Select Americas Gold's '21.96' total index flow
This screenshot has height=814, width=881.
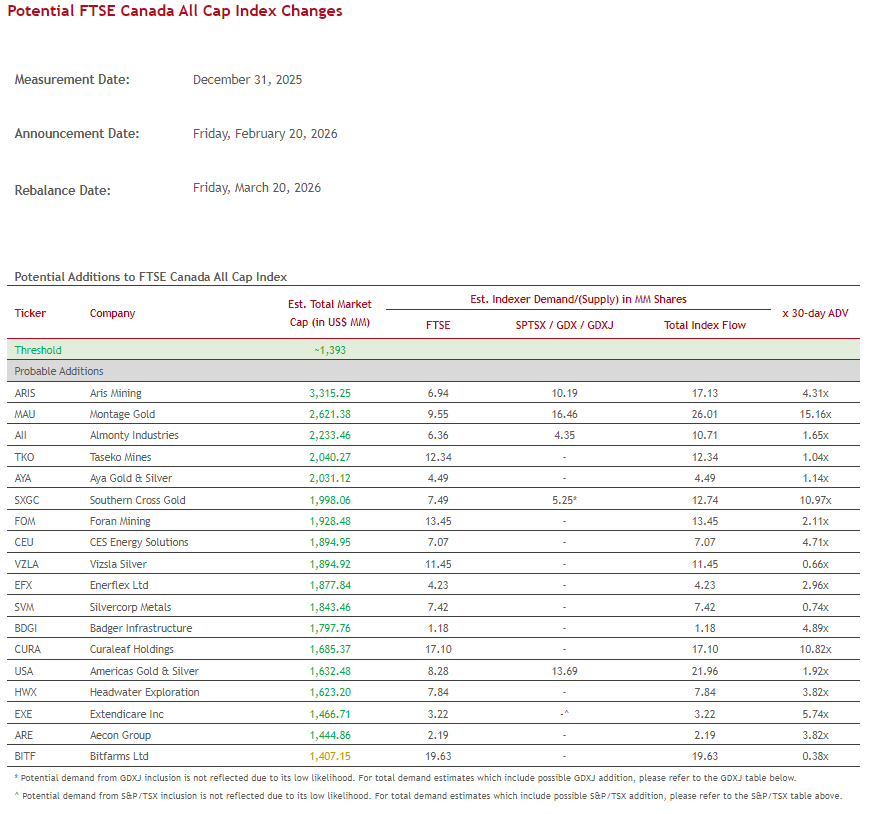tap(705, 671)
